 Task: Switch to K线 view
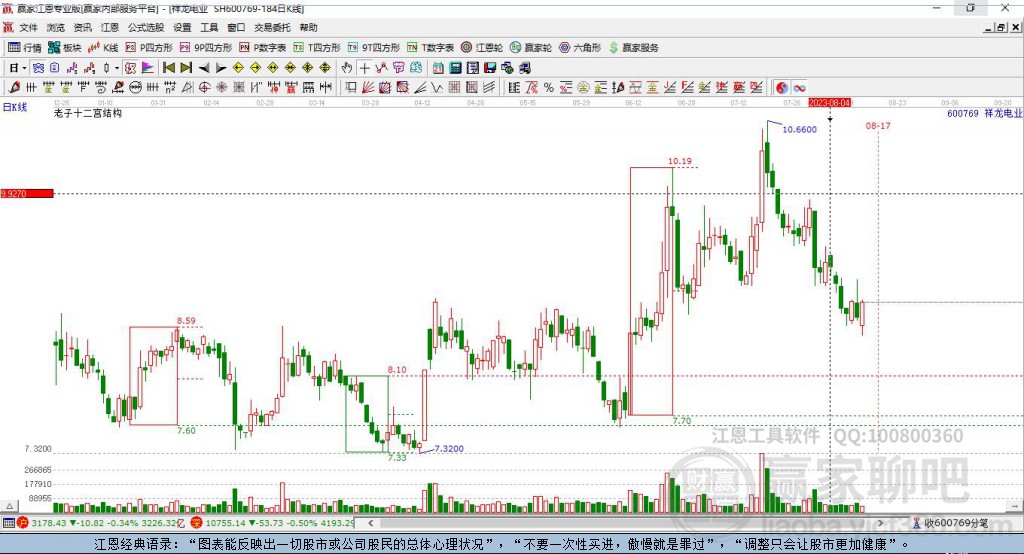click(103, 48)
